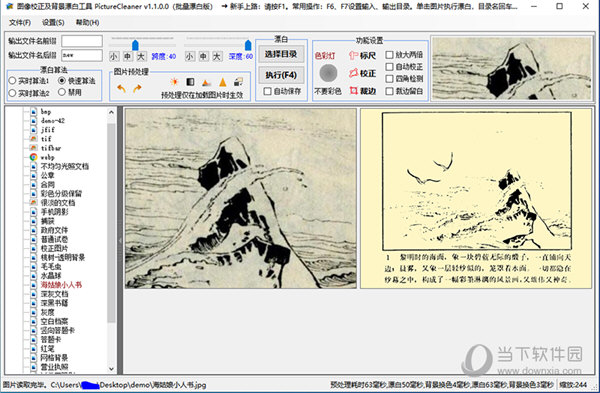Click the depth (深度) slider handle
Image resolution: width=600 pixels, height=393 pixels.
click(x=248, y=45)
